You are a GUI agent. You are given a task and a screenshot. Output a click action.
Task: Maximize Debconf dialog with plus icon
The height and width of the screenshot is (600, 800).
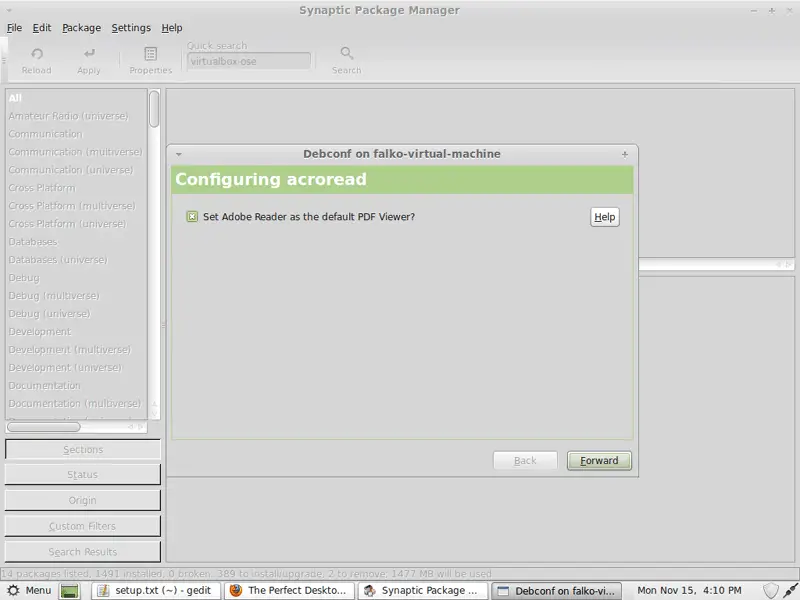coord(624,154)
